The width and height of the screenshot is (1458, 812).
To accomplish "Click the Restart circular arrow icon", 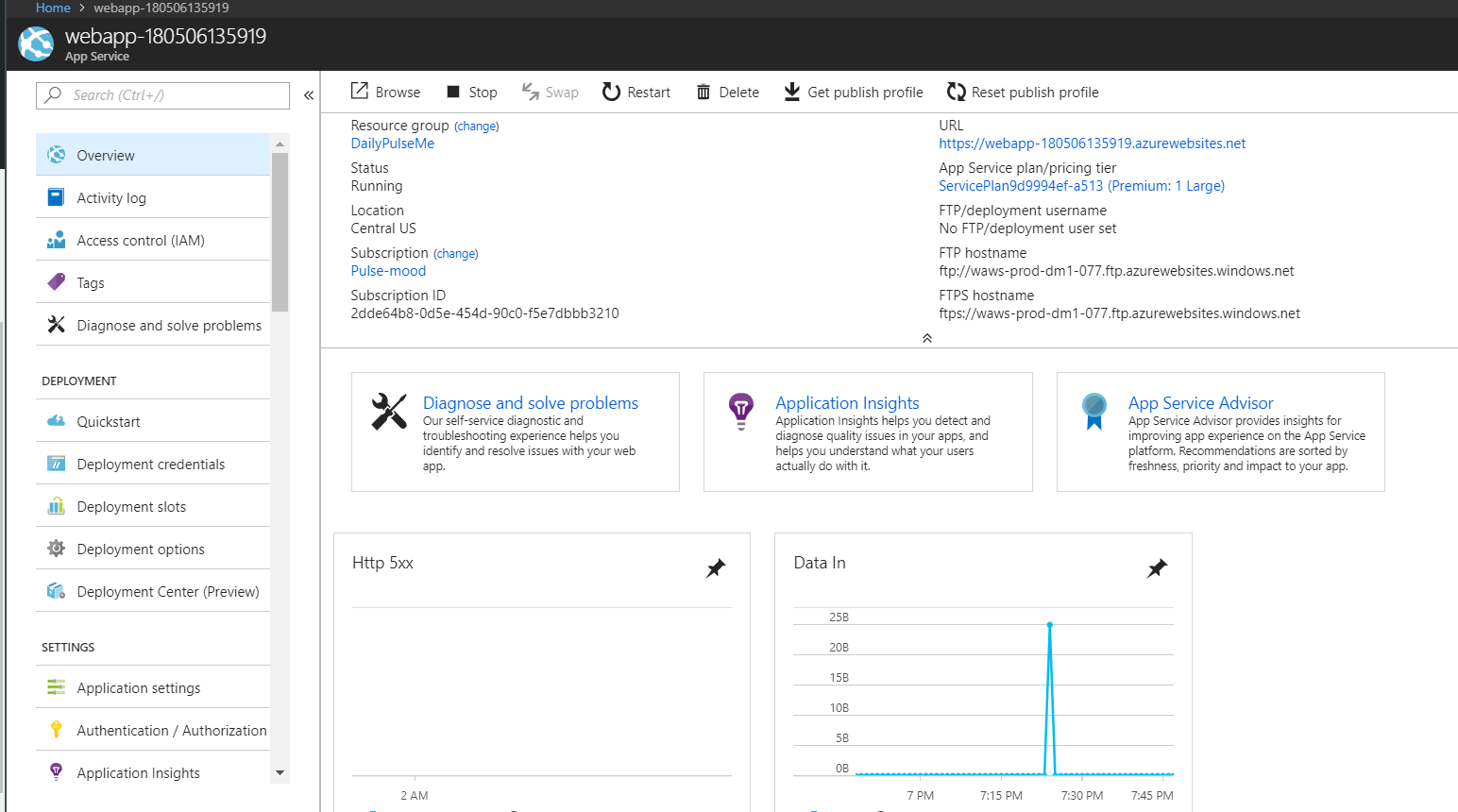I will 611,92.
